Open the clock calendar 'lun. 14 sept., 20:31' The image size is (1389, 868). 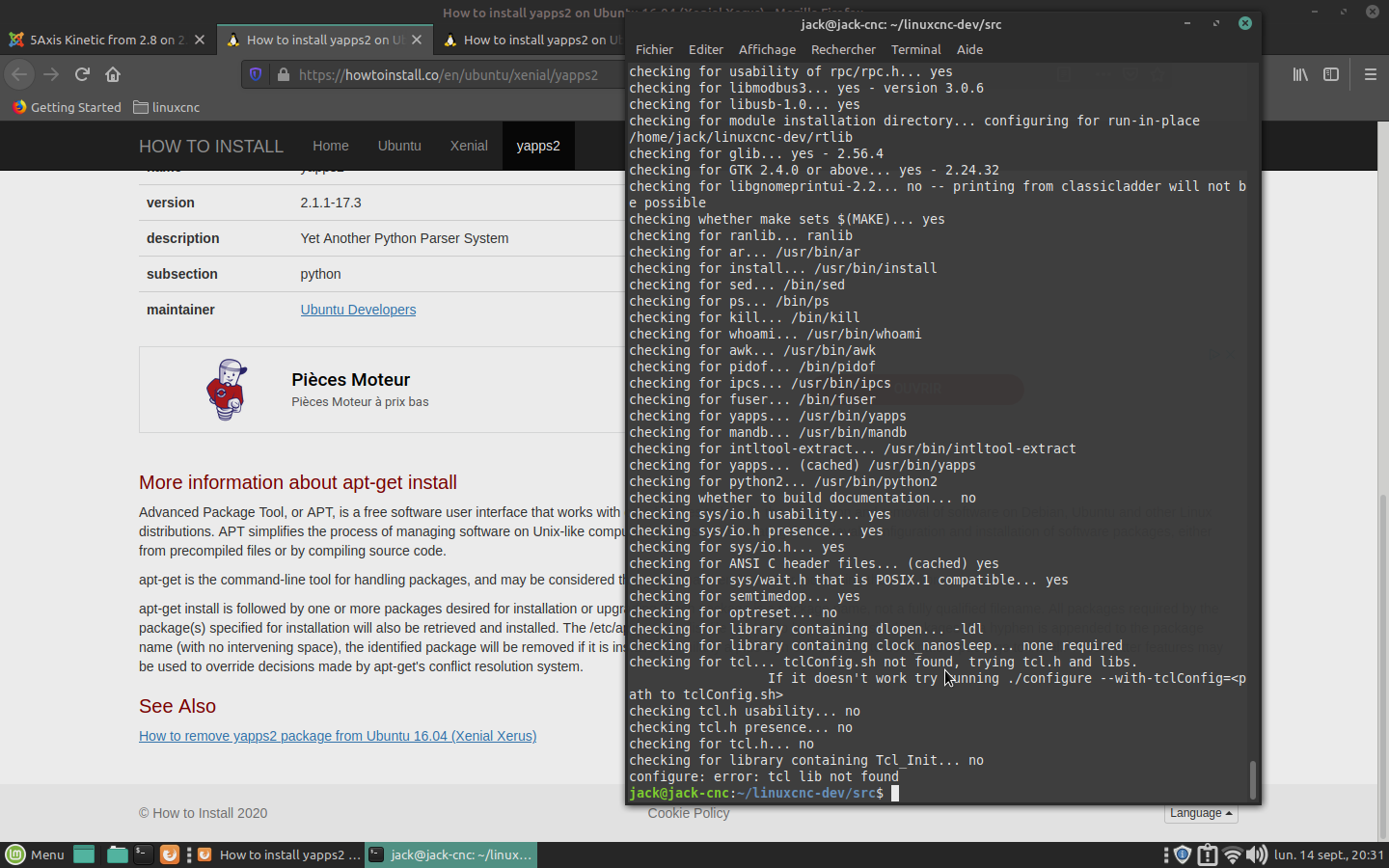(1328, 854)
